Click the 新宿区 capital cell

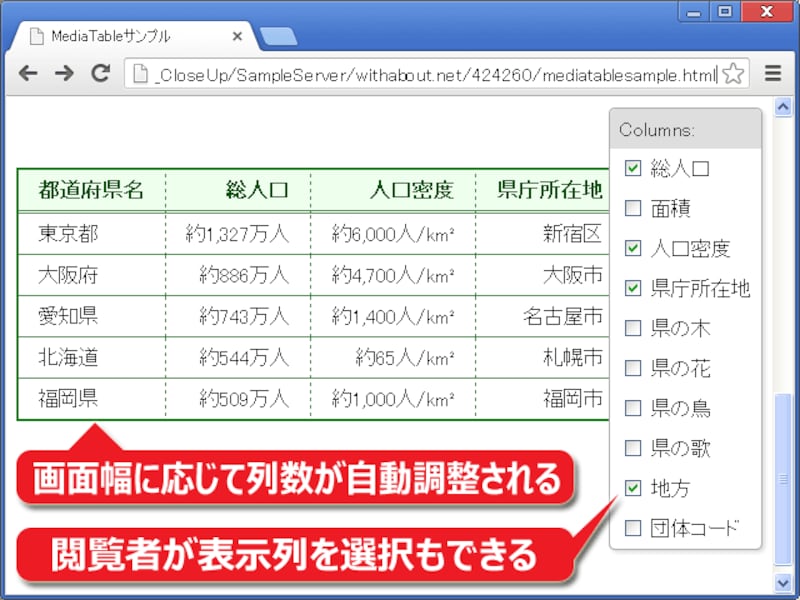tap(542, 234)
